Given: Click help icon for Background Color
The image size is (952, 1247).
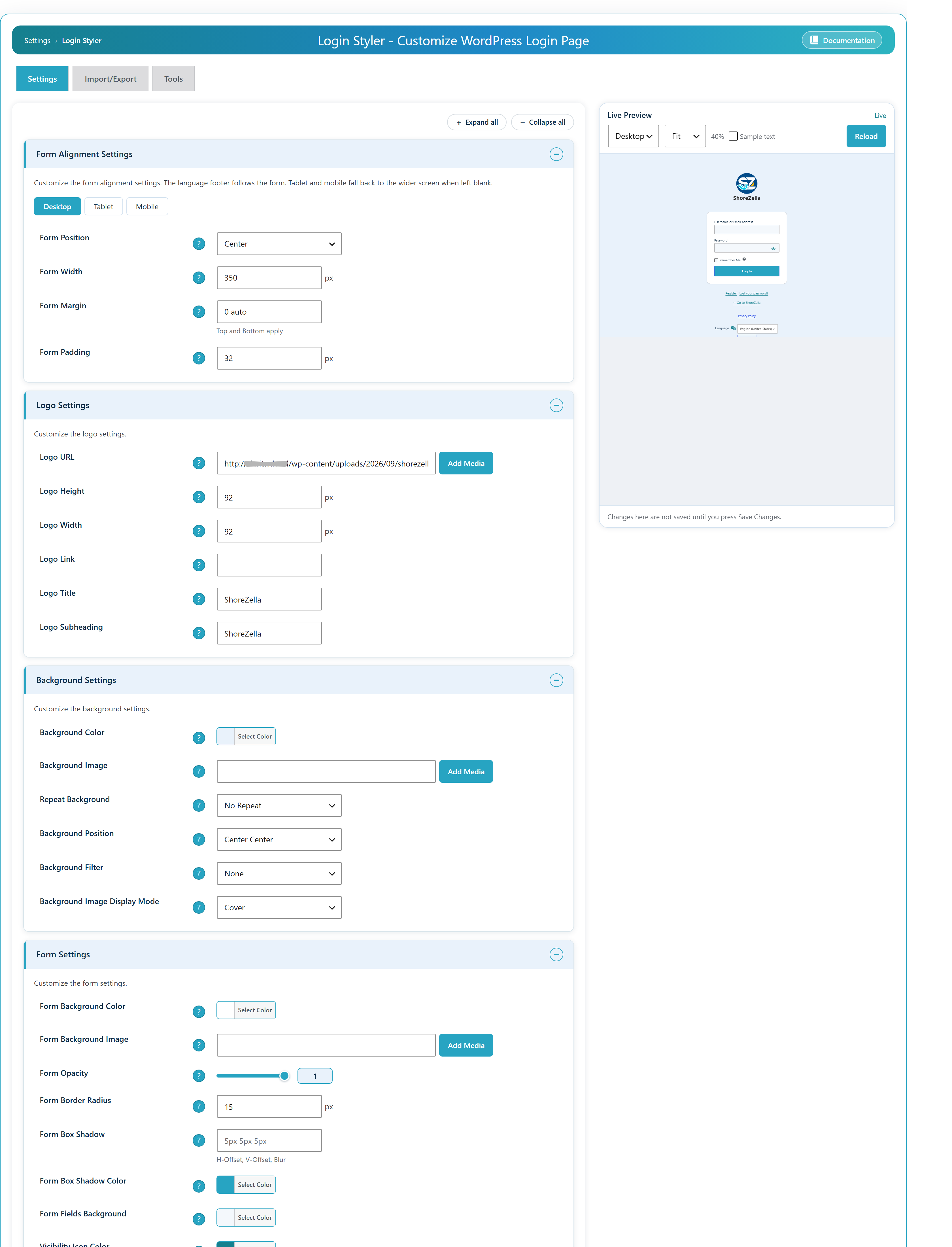Looking at the screenshot, I should [199, 737].
